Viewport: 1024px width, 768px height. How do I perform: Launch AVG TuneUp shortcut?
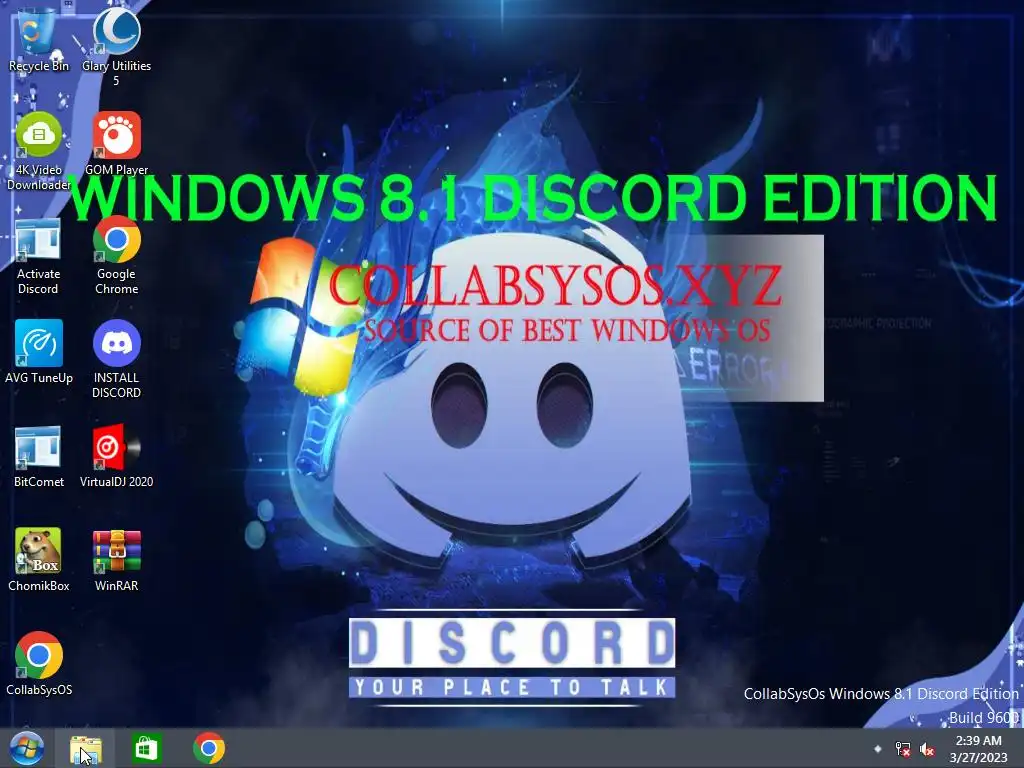[39, 351]
